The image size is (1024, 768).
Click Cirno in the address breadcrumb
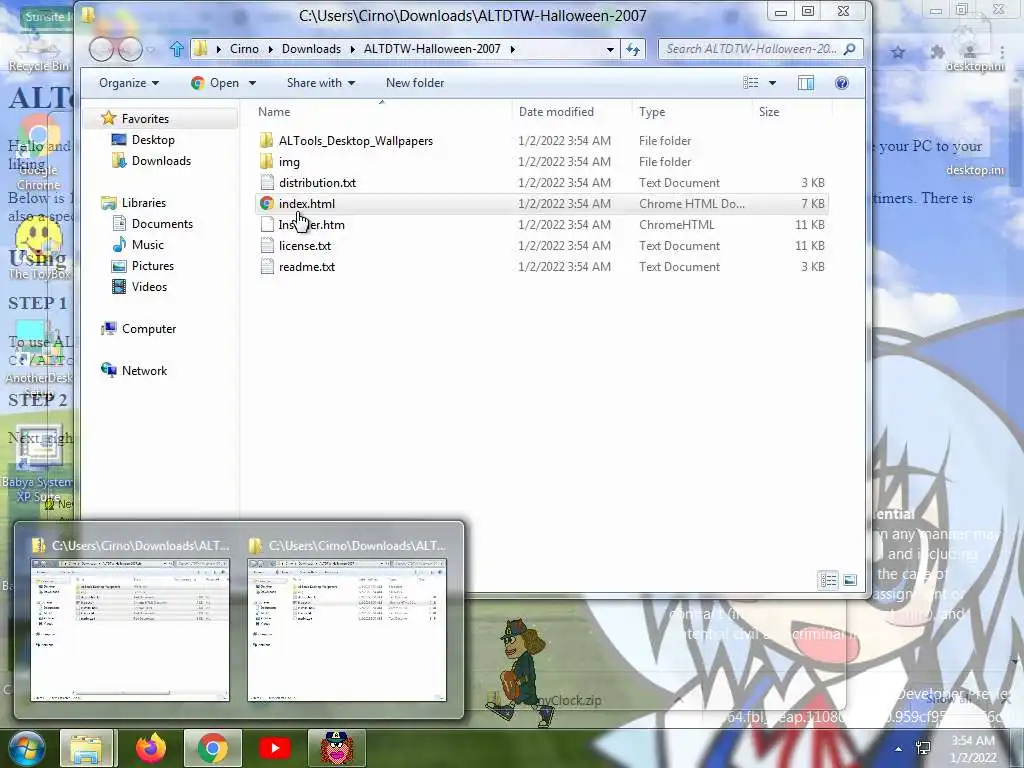point(244,49)
